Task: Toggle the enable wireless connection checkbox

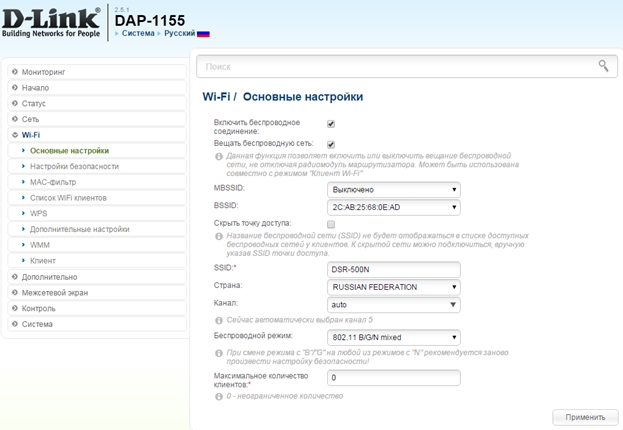Action: (x=331, y=124)
